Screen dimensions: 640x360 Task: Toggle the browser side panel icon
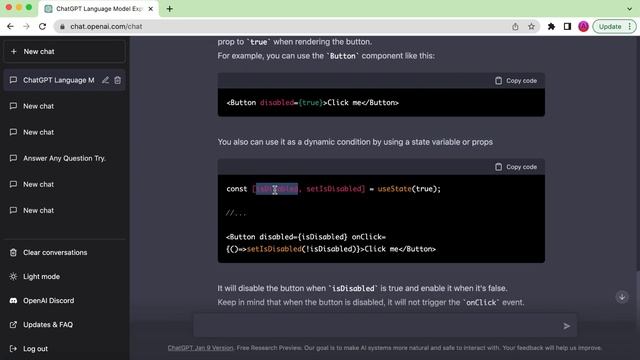(567, 27)
